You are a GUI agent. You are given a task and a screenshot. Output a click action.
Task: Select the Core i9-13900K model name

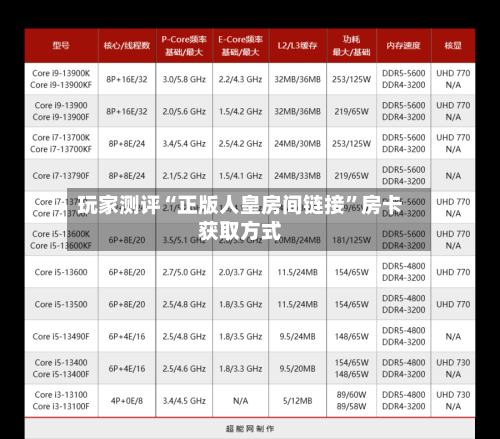point(61,73)
